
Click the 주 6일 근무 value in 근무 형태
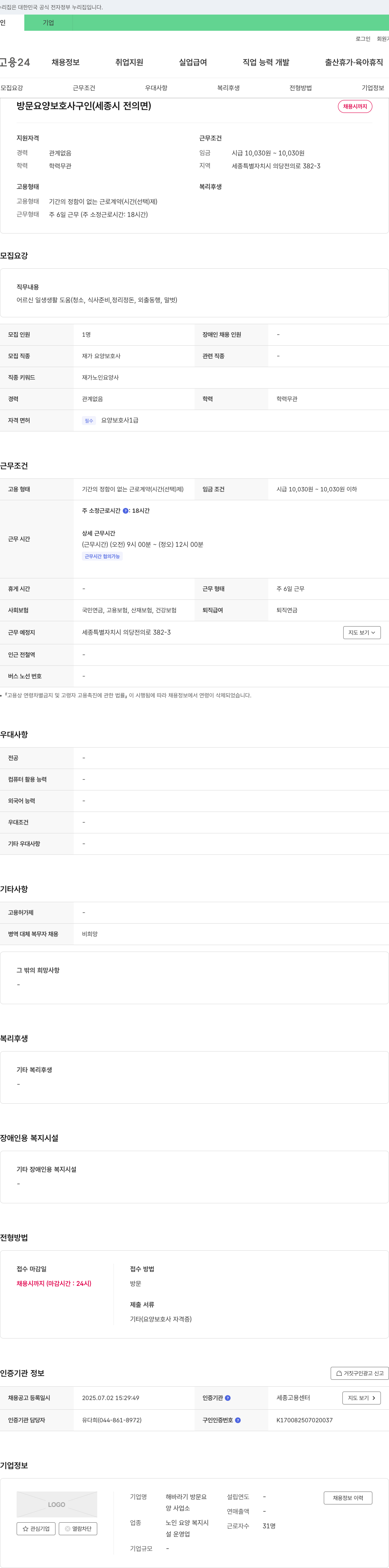pos(290,589)
